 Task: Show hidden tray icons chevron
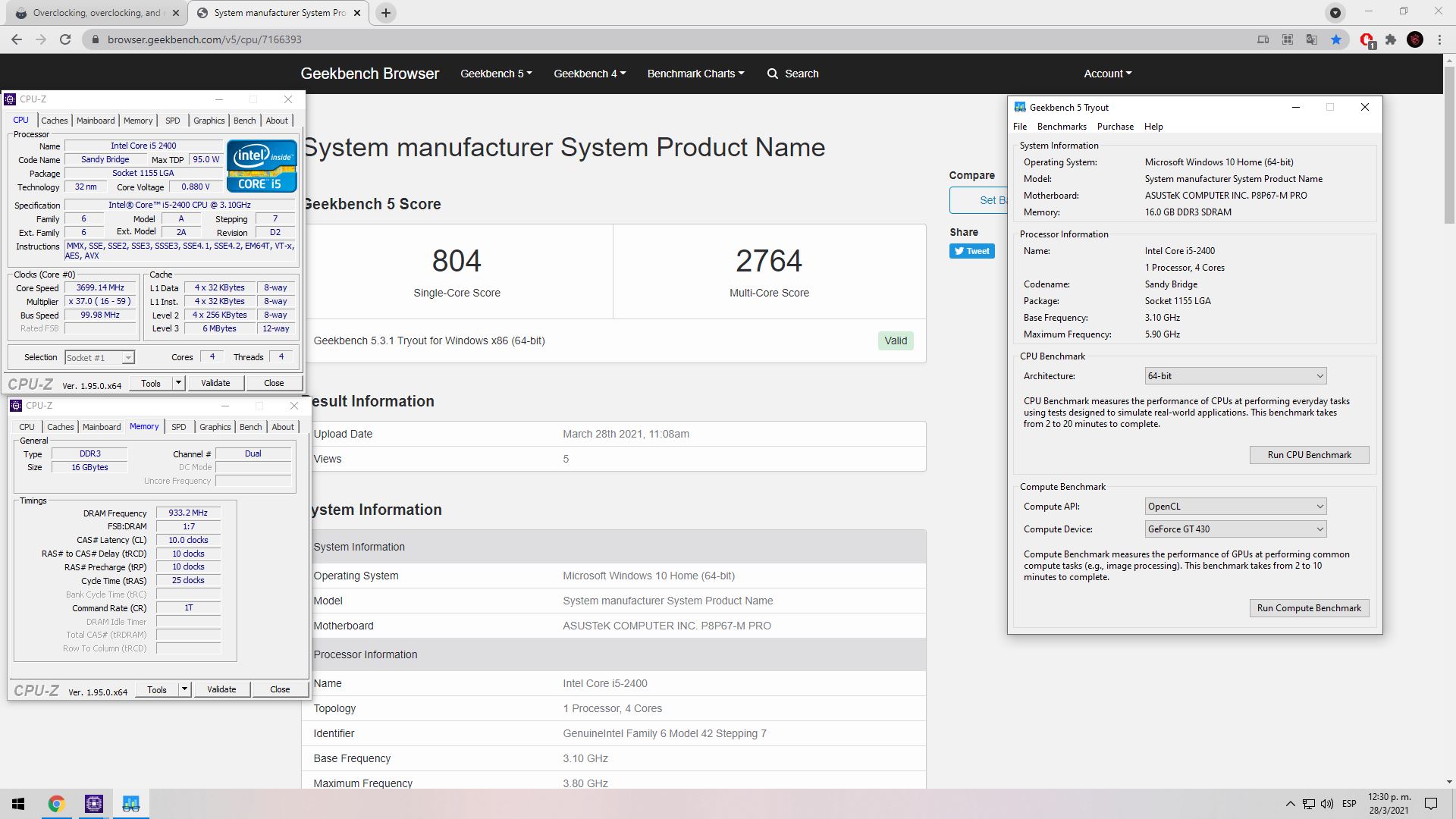click(1290, 804)
